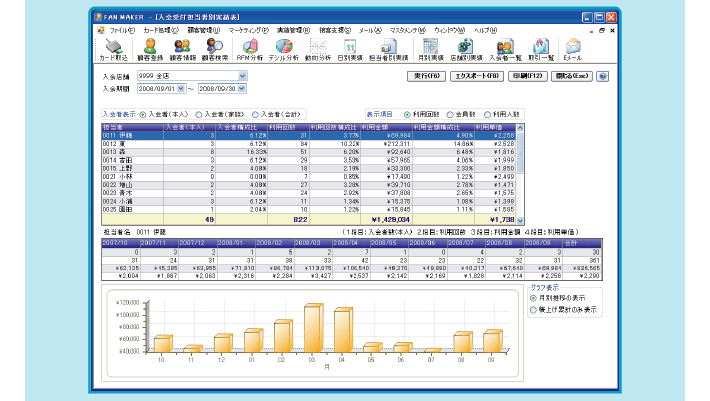This screenshot has width=710, height=401.
Task: Open 店舗別実績 results by store
Action: click(466, 49)
